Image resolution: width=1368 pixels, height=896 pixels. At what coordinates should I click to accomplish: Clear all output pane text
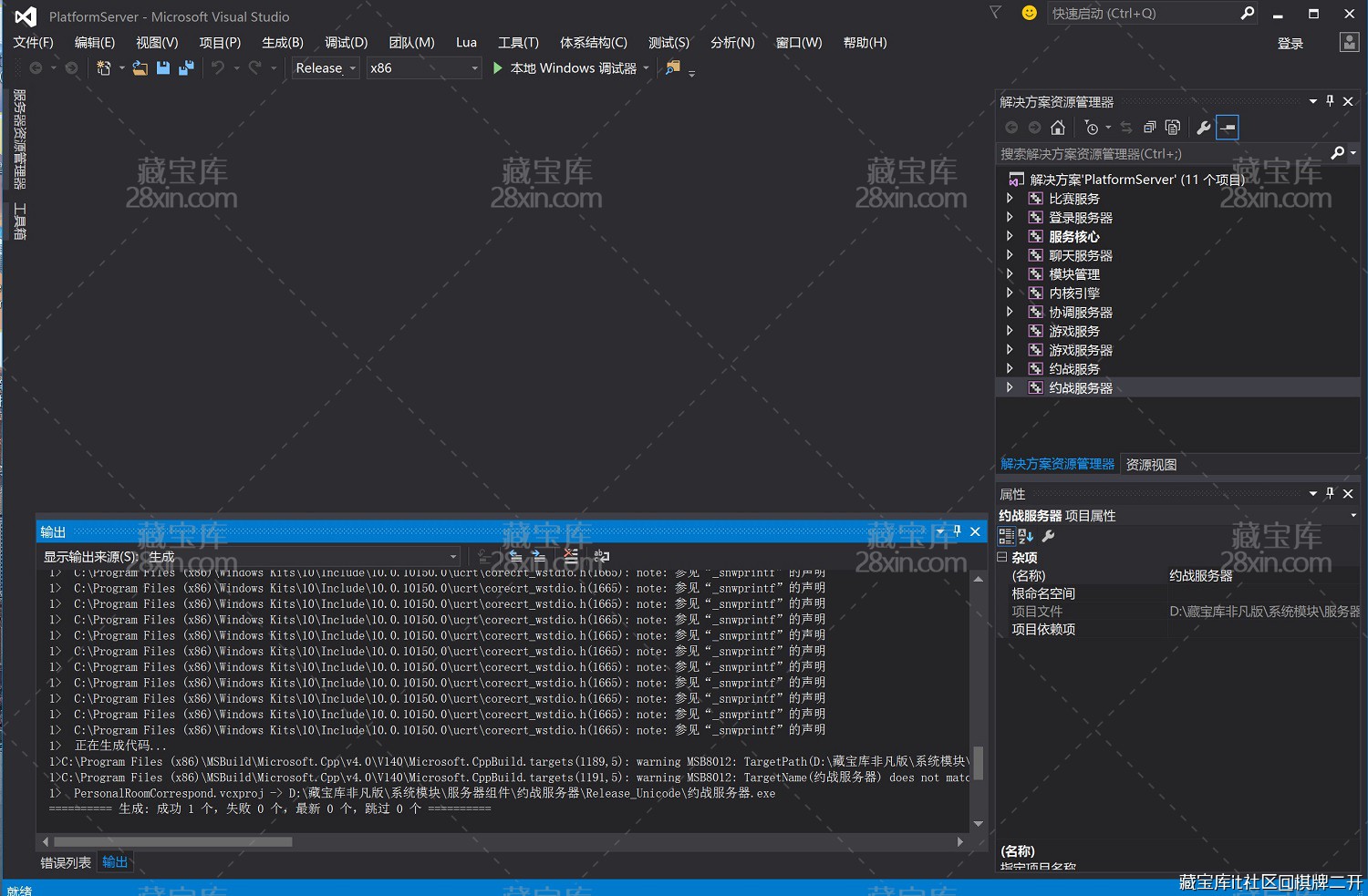[x=571, y=556]
